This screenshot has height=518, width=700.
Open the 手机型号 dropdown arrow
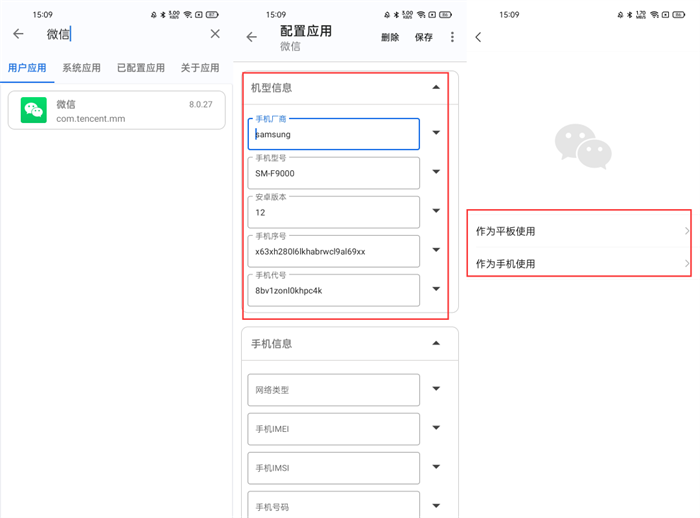(x=436, y=172)
